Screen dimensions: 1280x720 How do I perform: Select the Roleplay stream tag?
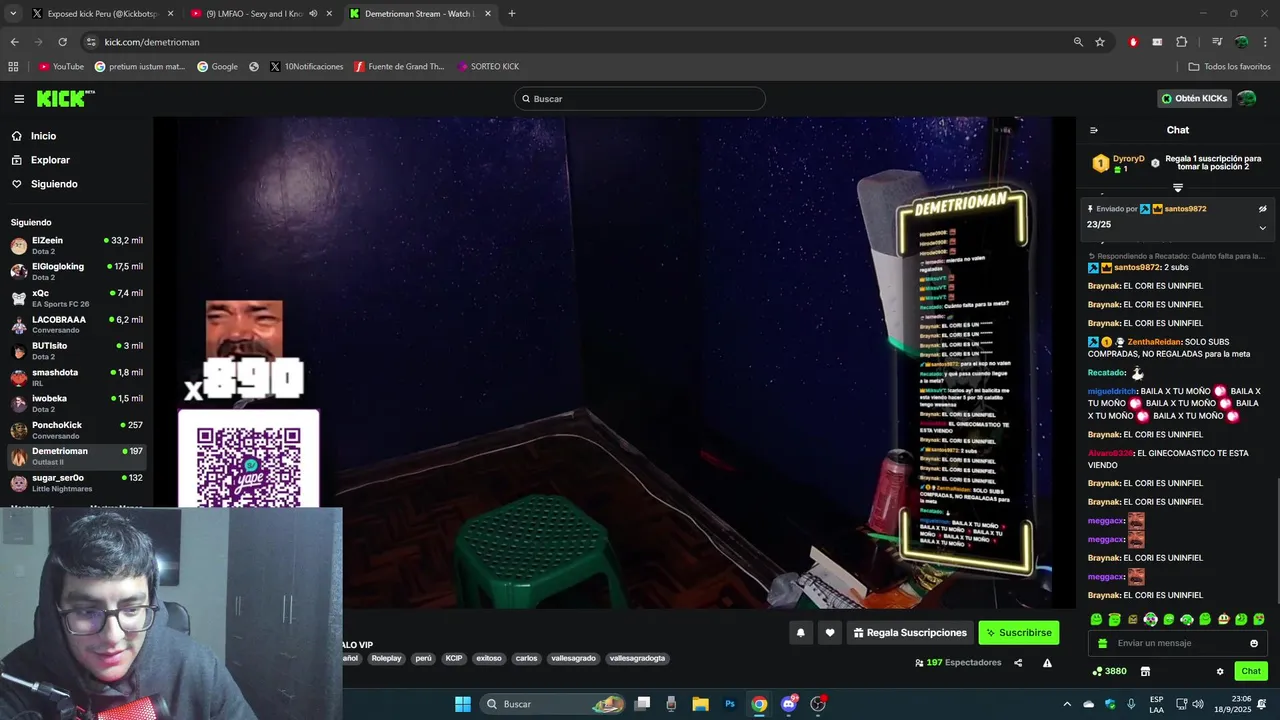(386, 659)
